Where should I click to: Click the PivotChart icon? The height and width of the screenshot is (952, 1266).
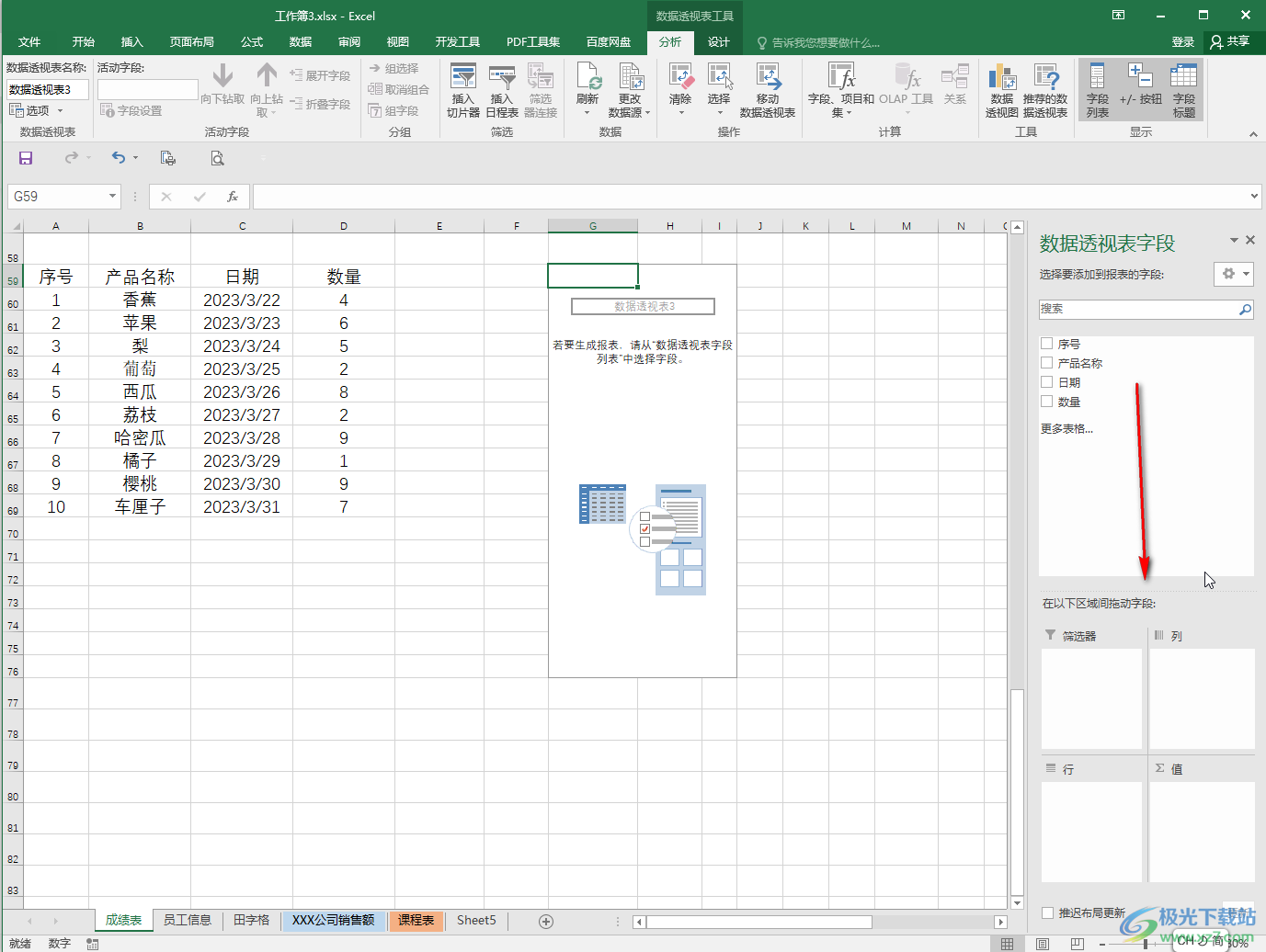pos(1001,77)
